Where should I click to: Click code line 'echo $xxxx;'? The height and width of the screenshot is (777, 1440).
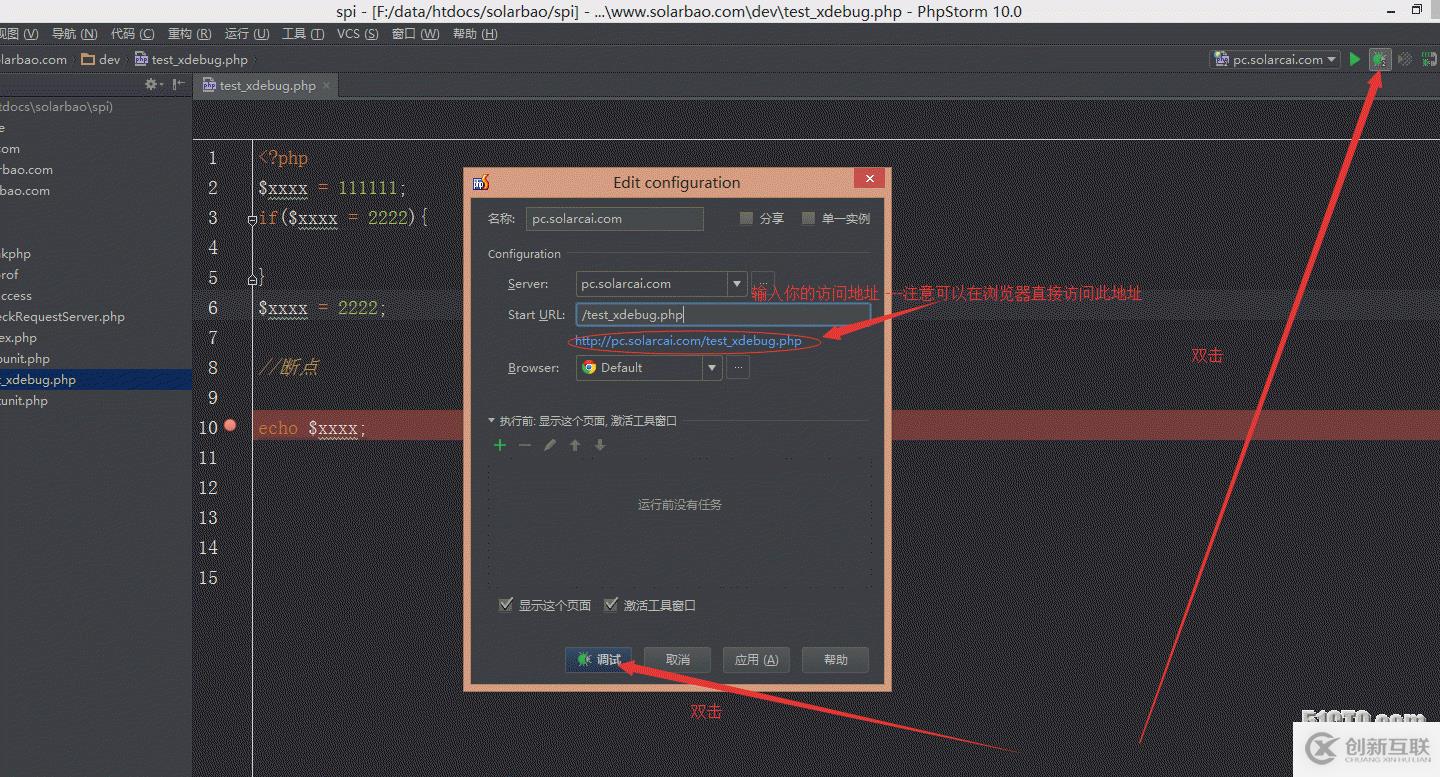[312, 428]
